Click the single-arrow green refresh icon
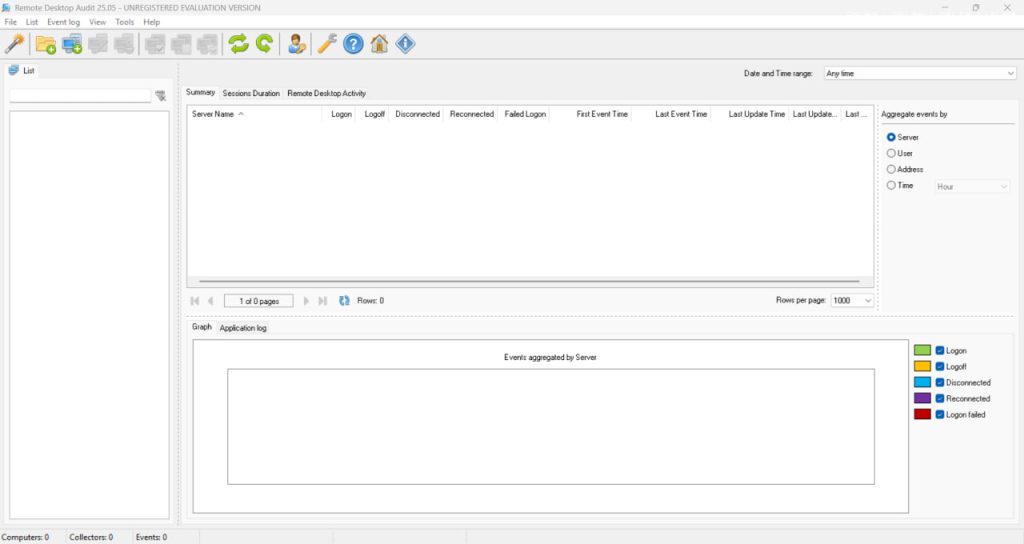The width and height of the screenshot is (1024, 544). [x=264, y=44]
